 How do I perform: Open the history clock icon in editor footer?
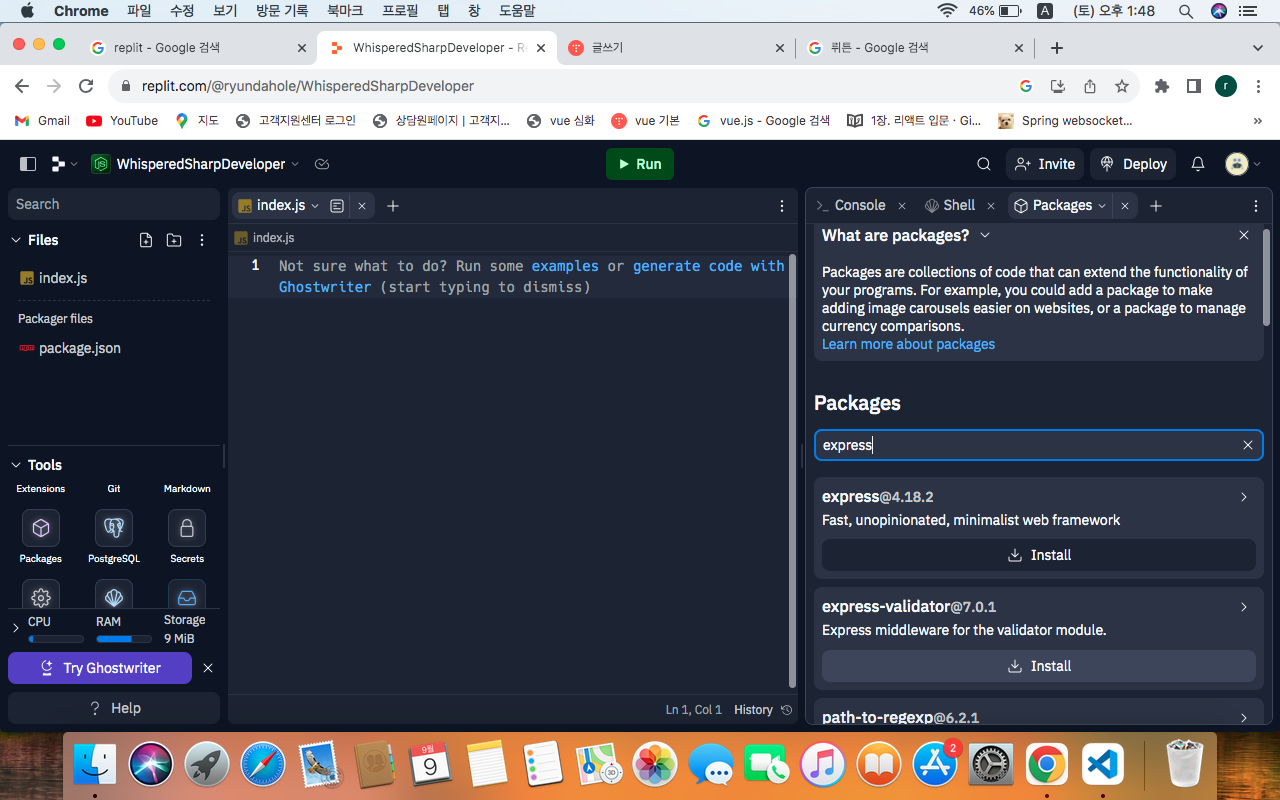[787, 710]
